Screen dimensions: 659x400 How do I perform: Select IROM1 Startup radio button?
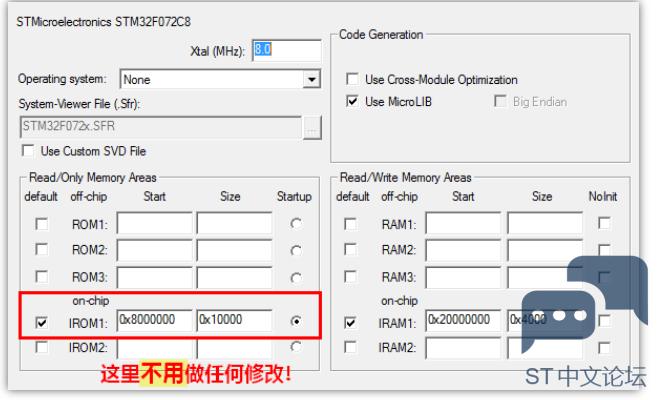coord(296,321)
